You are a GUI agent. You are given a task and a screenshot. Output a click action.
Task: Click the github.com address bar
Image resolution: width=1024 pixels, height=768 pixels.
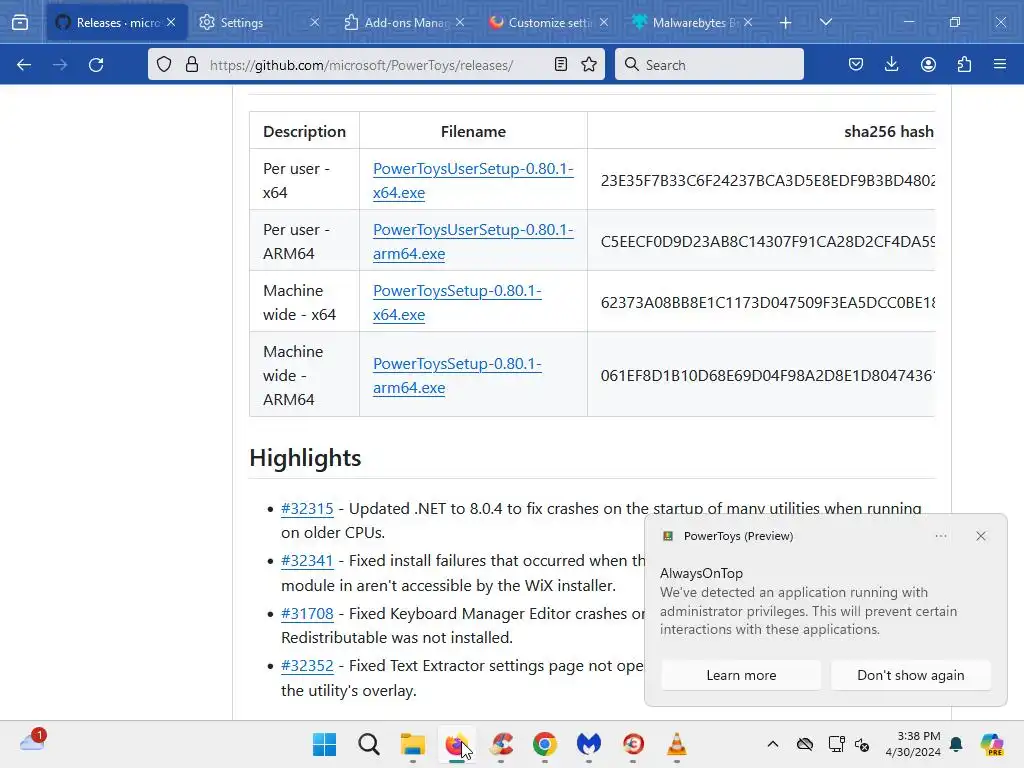tap(376, 65)
